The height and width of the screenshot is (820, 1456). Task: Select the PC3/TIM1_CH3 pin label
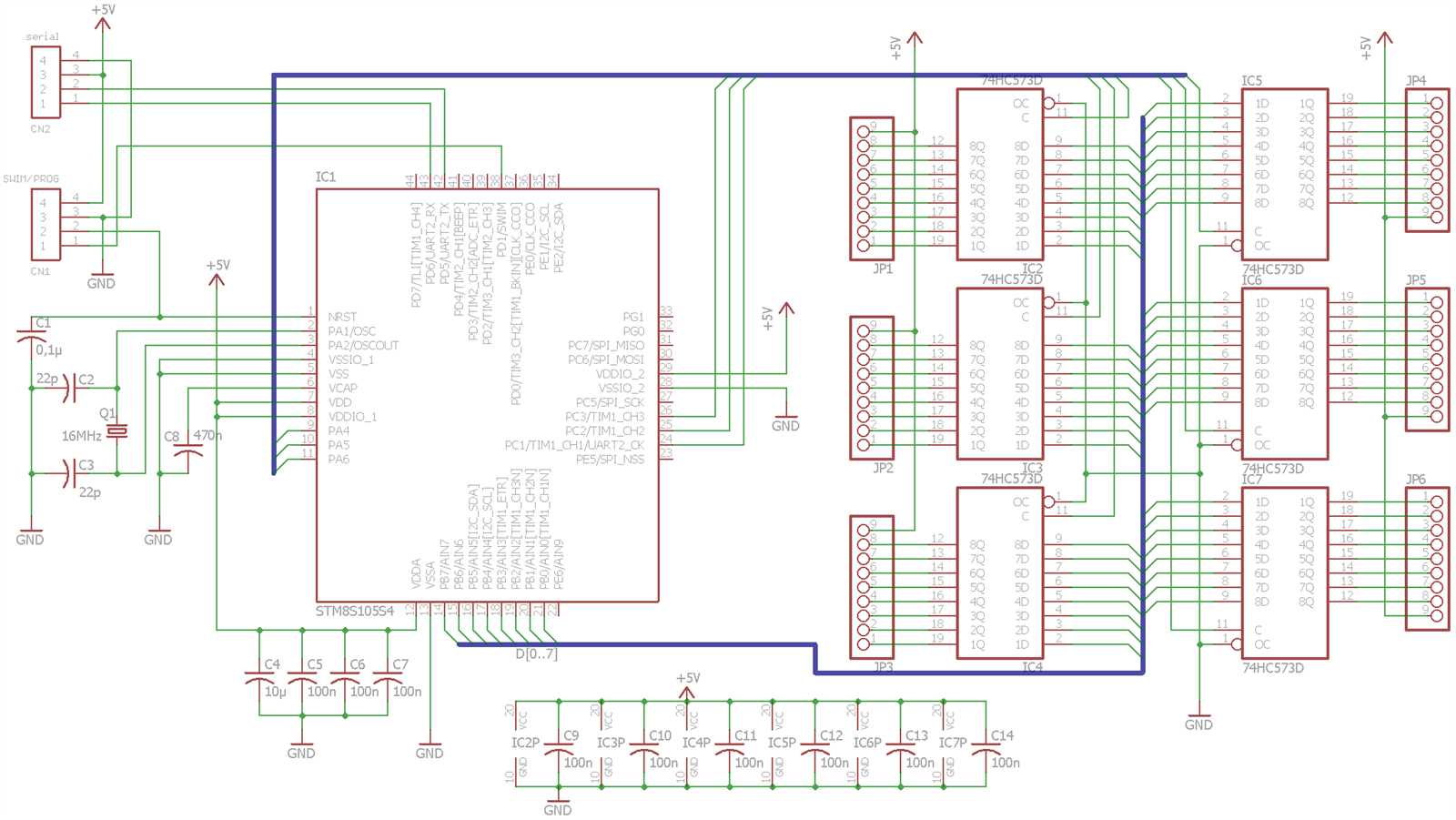604,417
